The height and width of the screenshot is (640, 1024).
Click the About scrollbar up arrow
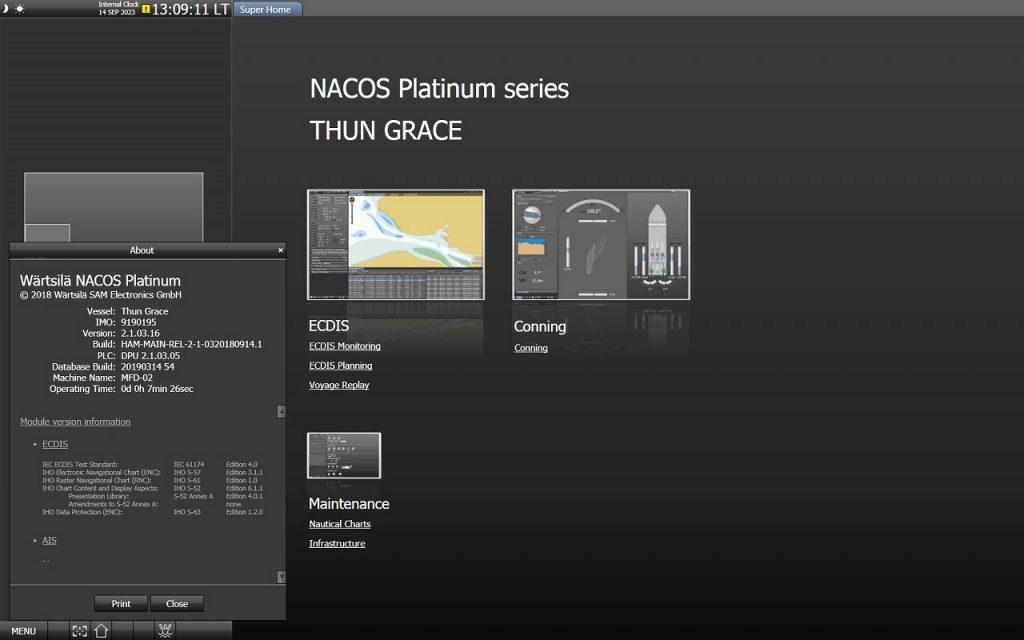281,411
